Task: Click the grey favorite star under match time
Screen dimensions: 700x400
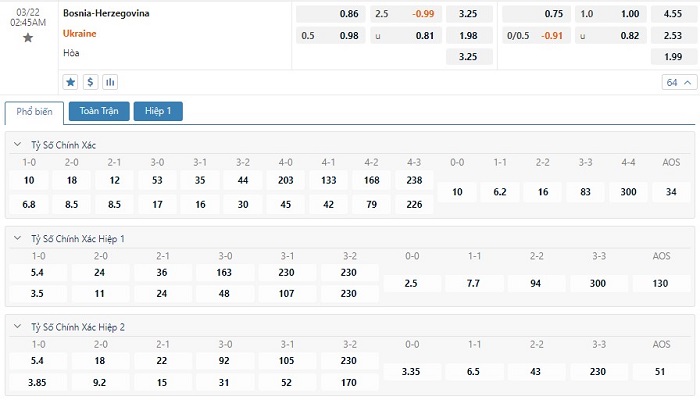Action: click(x=28, y=37)
